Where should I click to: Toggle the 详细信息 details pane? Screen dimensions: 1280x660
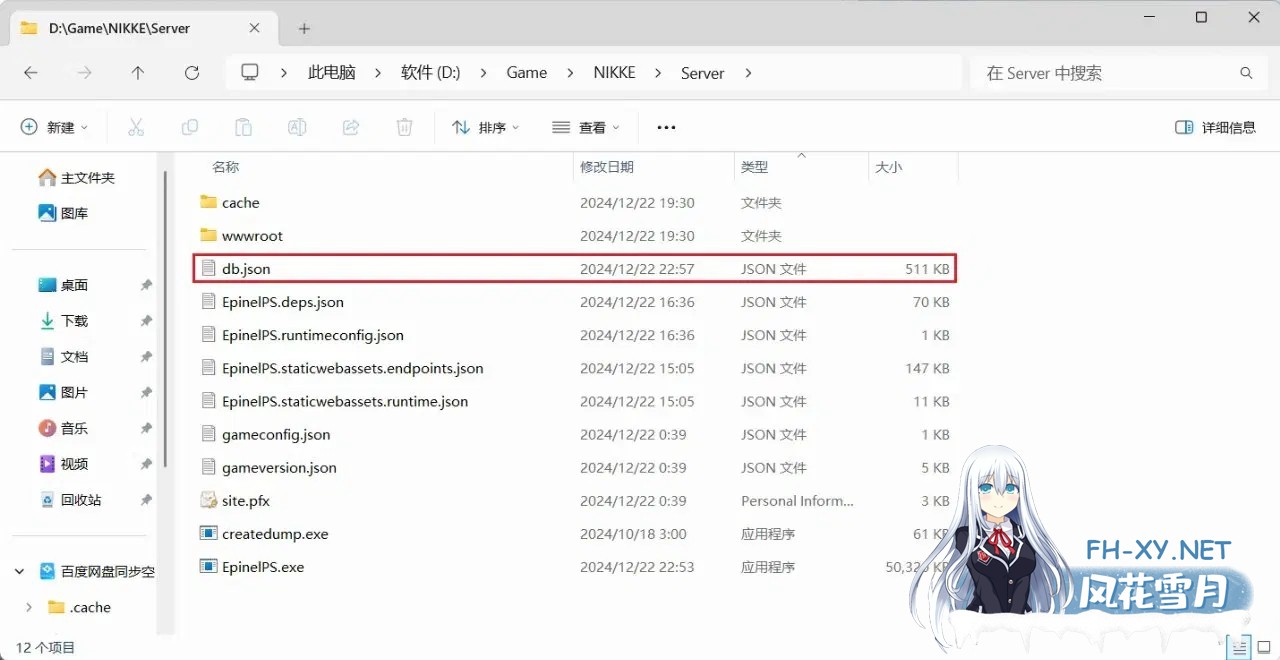pos(1214,127)
